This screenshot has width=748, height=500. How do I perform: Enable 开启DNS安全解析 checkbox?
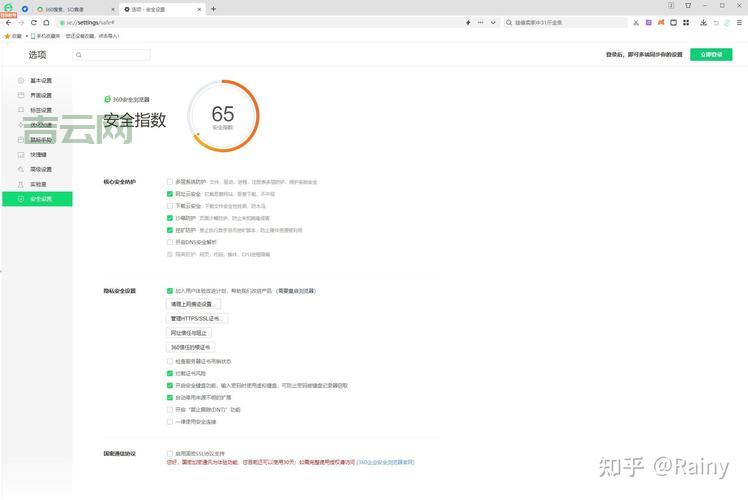pyautogui.click(x=170, y=242)
